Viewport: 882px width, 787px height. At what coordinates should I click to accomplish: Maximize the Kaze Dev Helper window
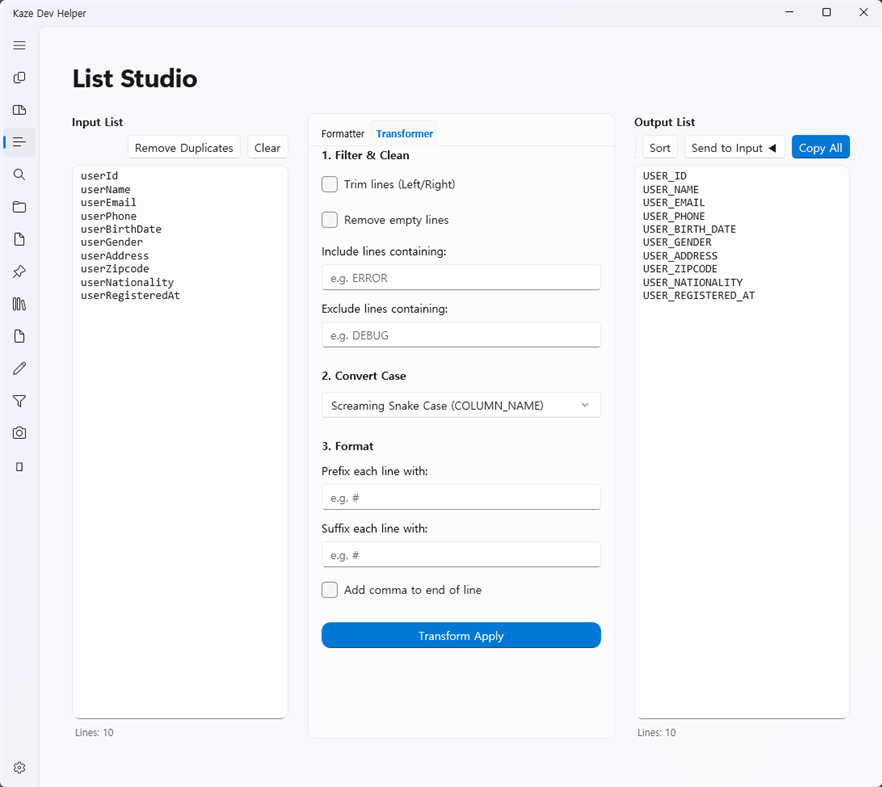[x=826, y=12]
